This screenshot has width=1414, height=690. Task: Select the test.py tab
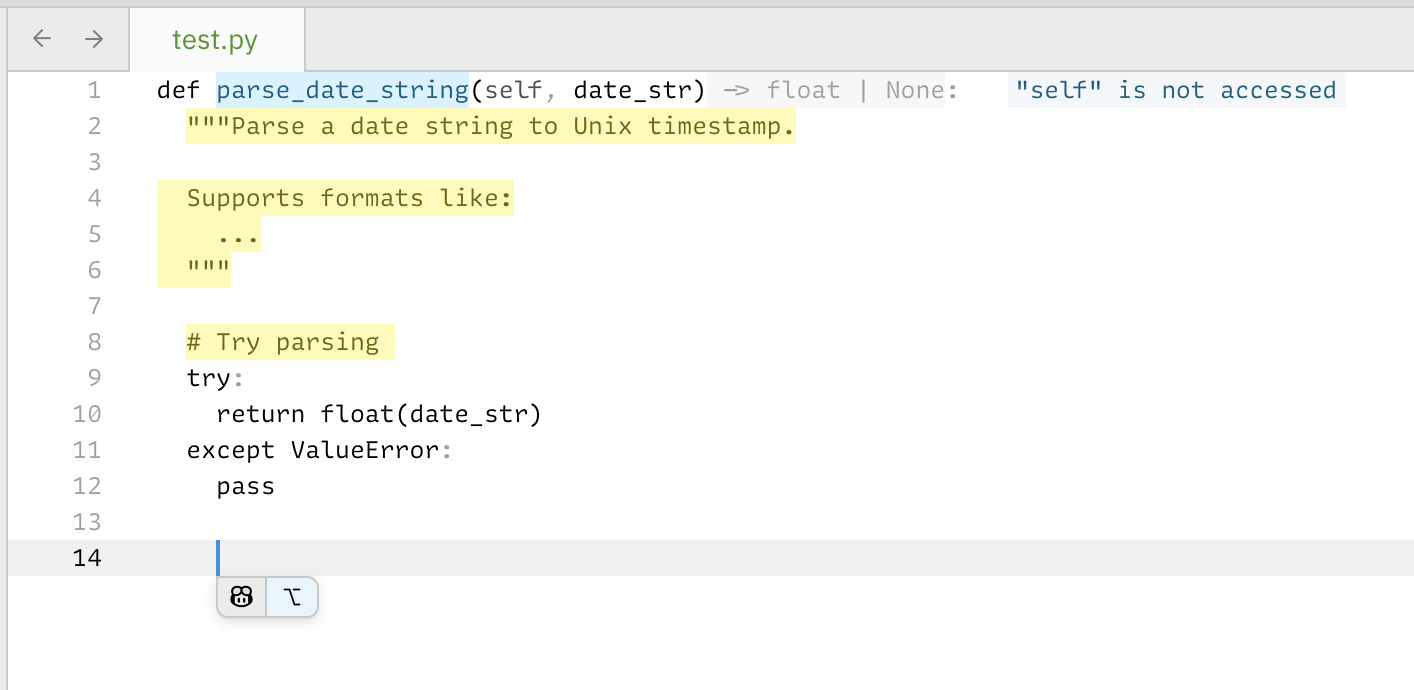point(215,40)
